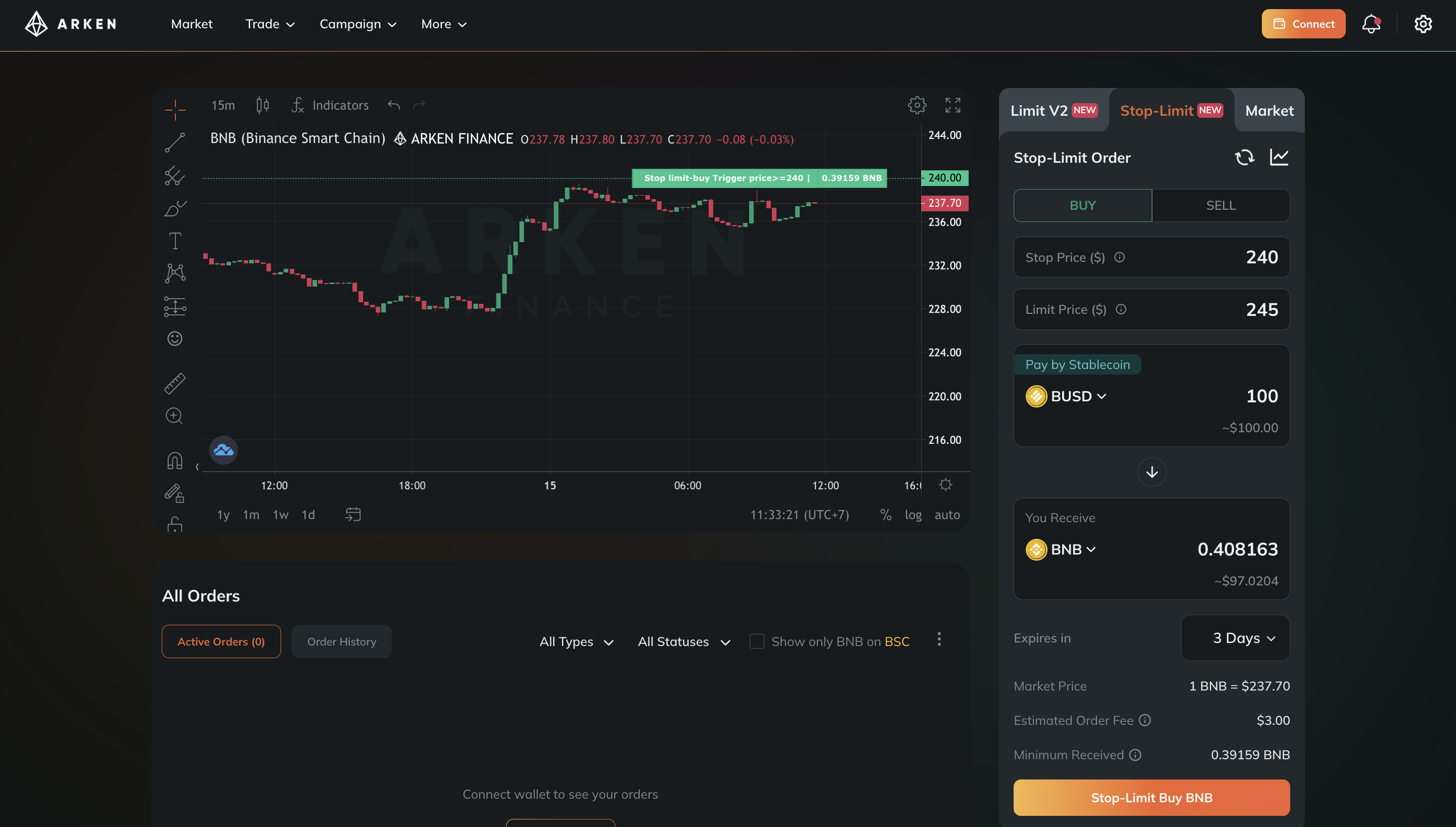Viewport: 1456px width, 827px height.
Task: Refresh the stop-limit order prices
Action: 1244,157
